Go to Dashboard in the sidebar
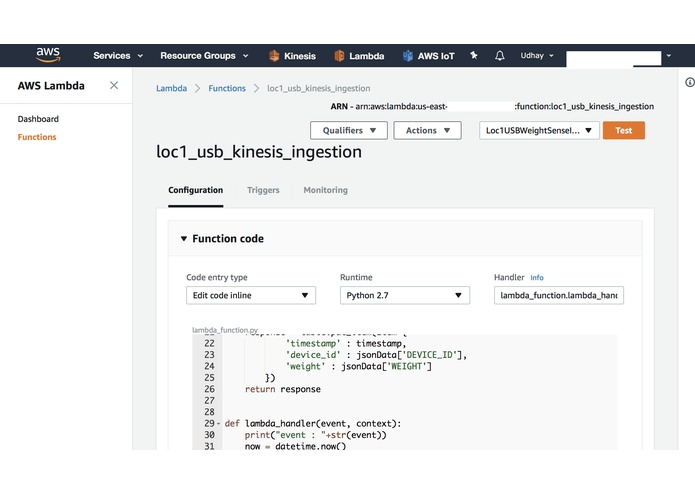Image resolution: width=695 pixels, height=494 pixels. 38,119
